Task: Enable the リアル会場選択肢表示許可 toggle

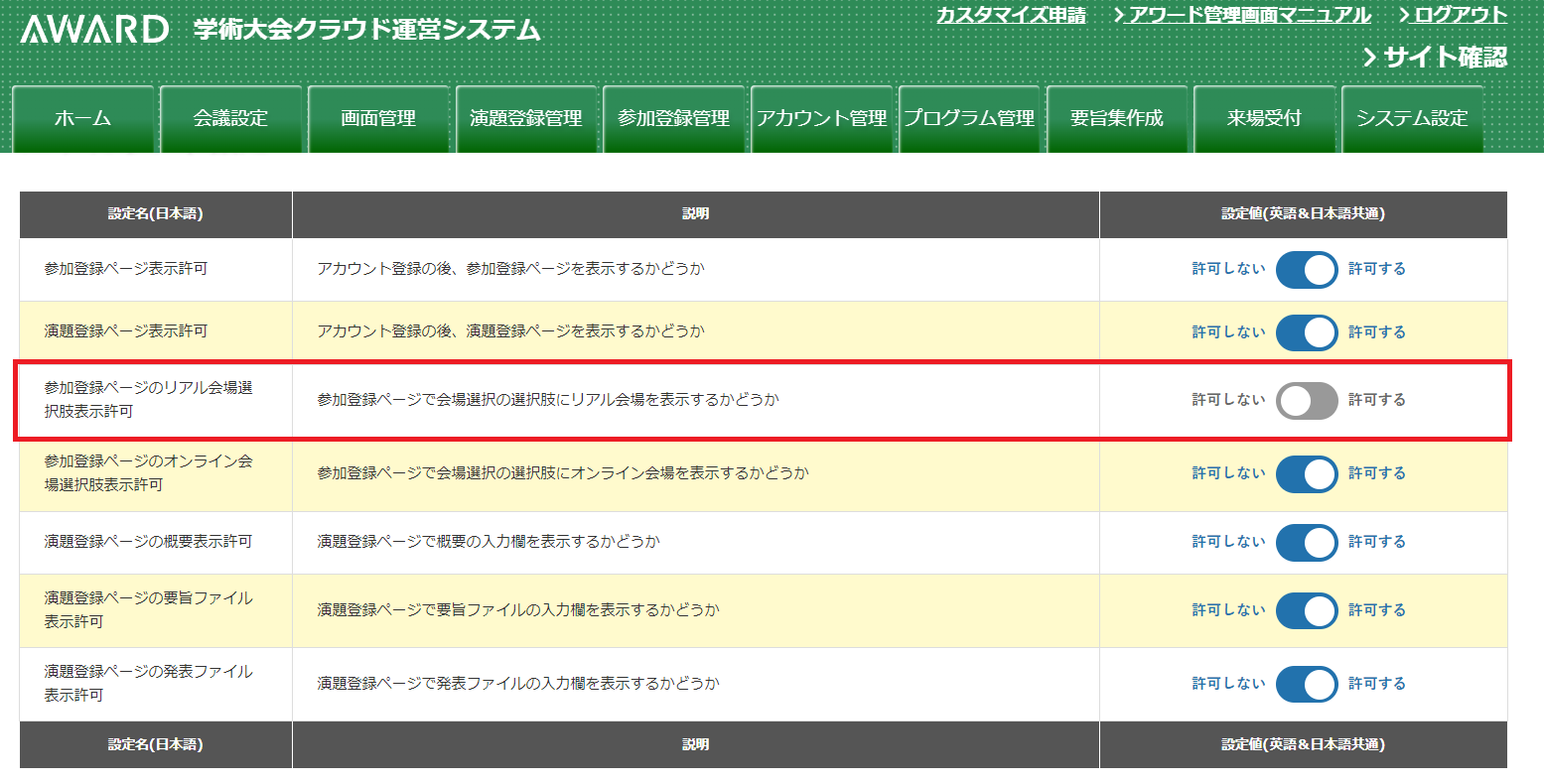Action: click(x=1307, y=401)
